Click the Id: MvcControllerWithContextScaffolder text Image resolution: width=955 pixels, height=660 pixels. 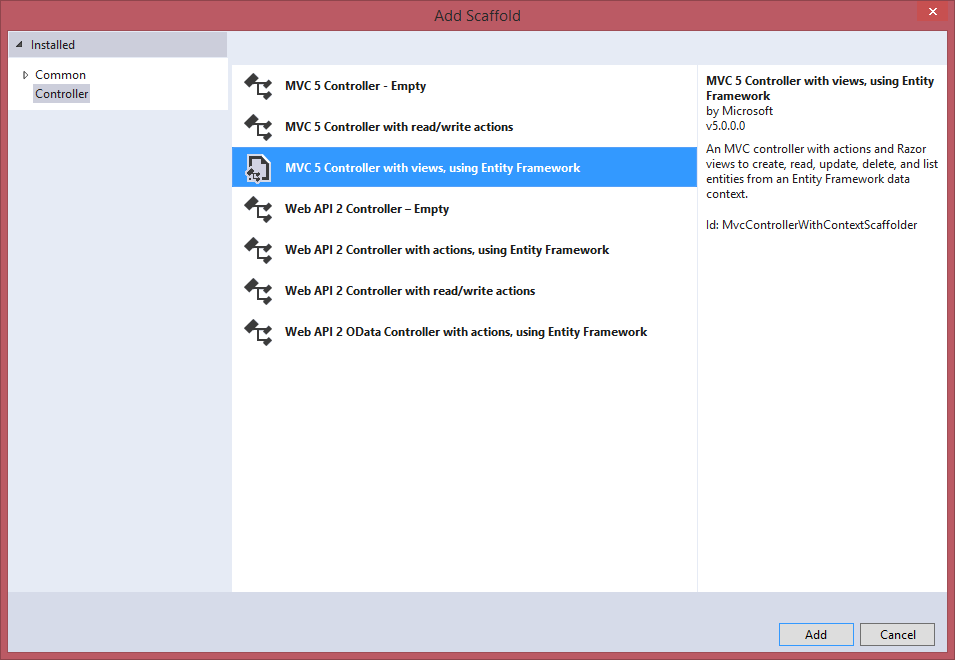(811, 225)
